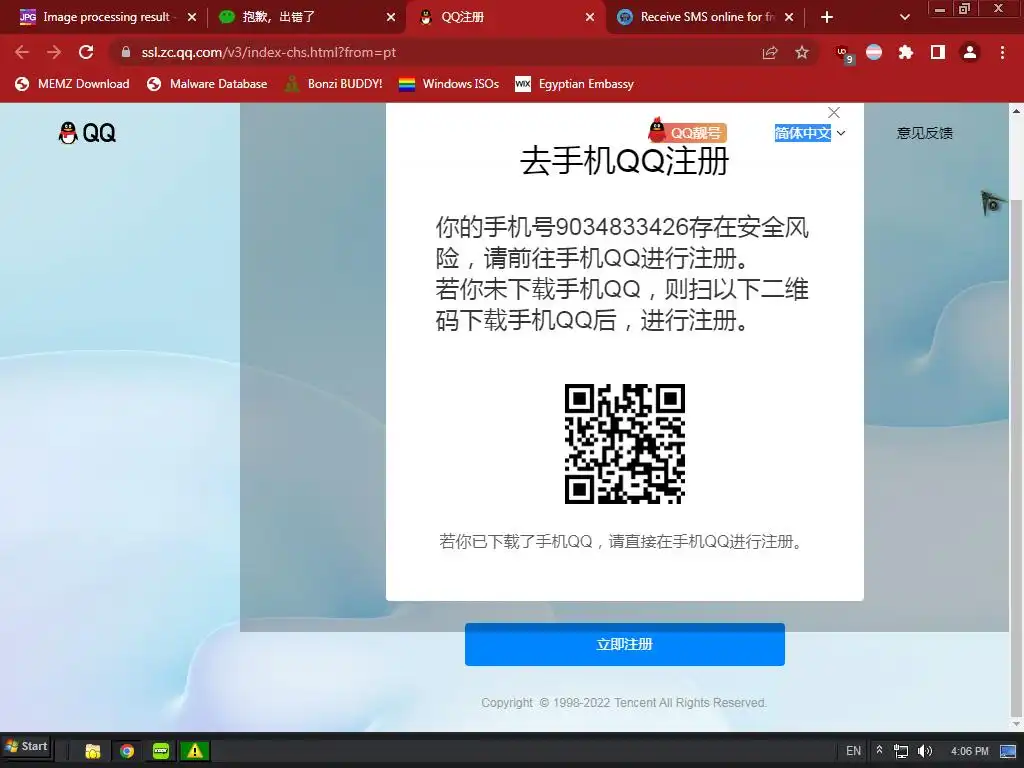Open the 意见反馈 feedback link
This screenshot has height=768, width=1024.
pos(925,133)
